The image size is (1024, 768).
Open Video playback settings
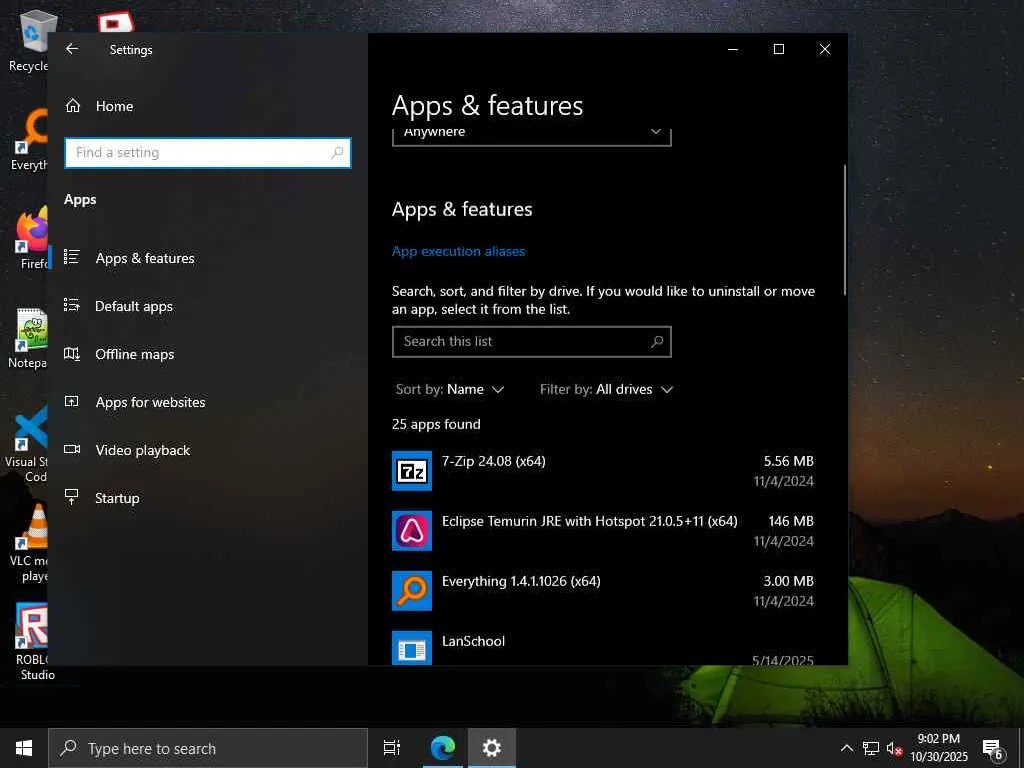click(142, 450)
